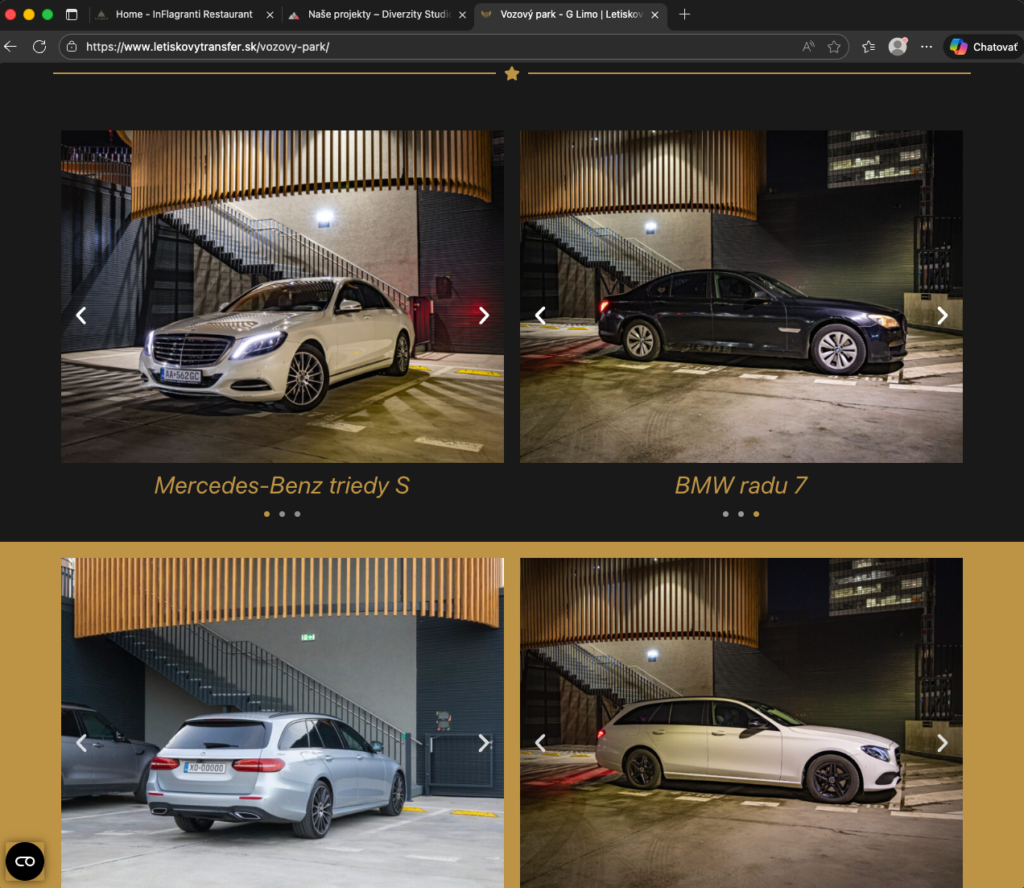Open the browser profile avatar
The image size is (1024, 888).
[x=898, y=46]
